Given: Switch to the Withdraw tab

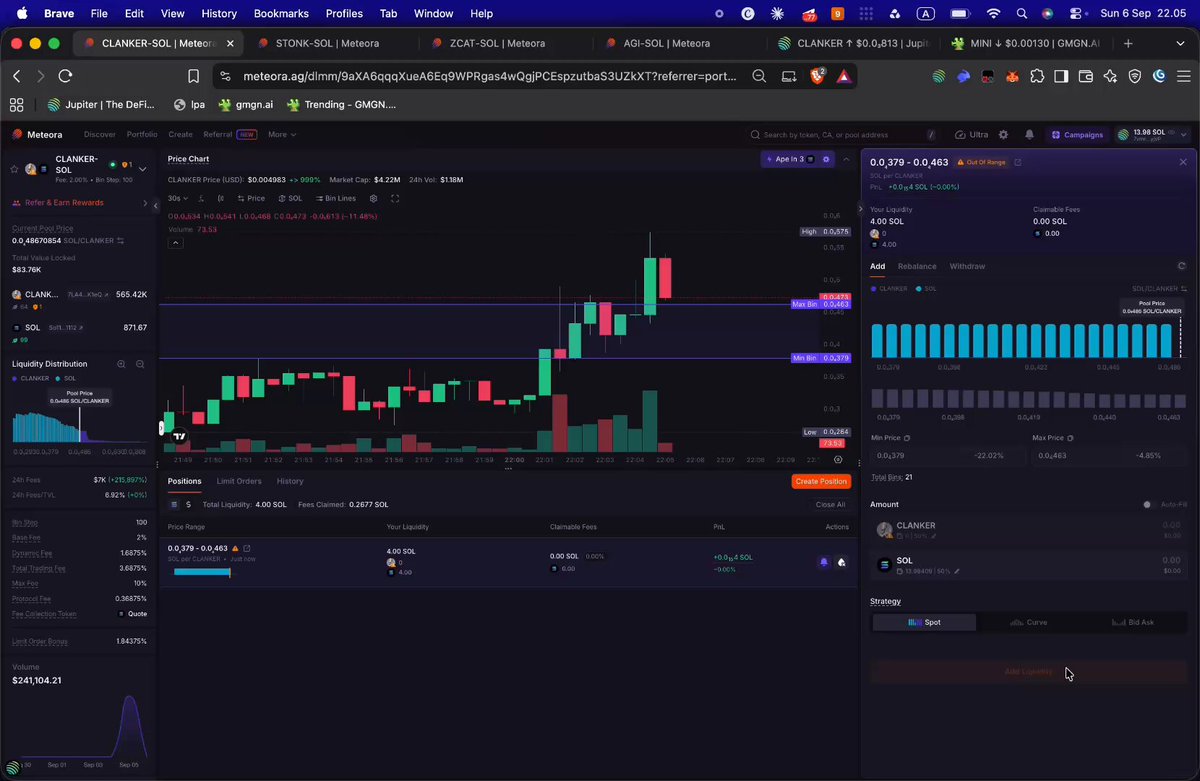Looking at the screenshot, I should (967, 266).
